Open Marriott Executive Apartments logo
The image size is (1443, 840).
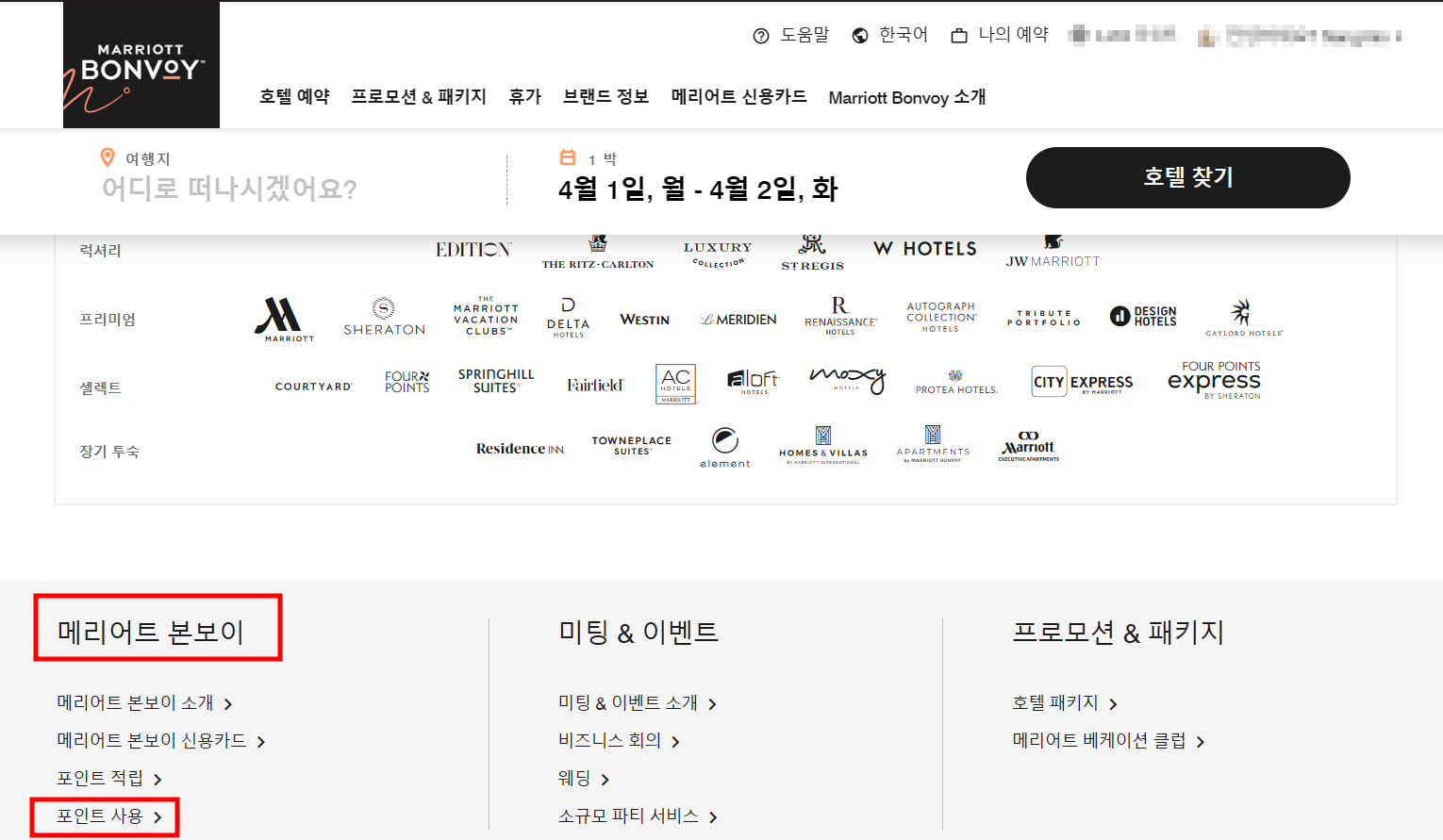(1029, 447)
